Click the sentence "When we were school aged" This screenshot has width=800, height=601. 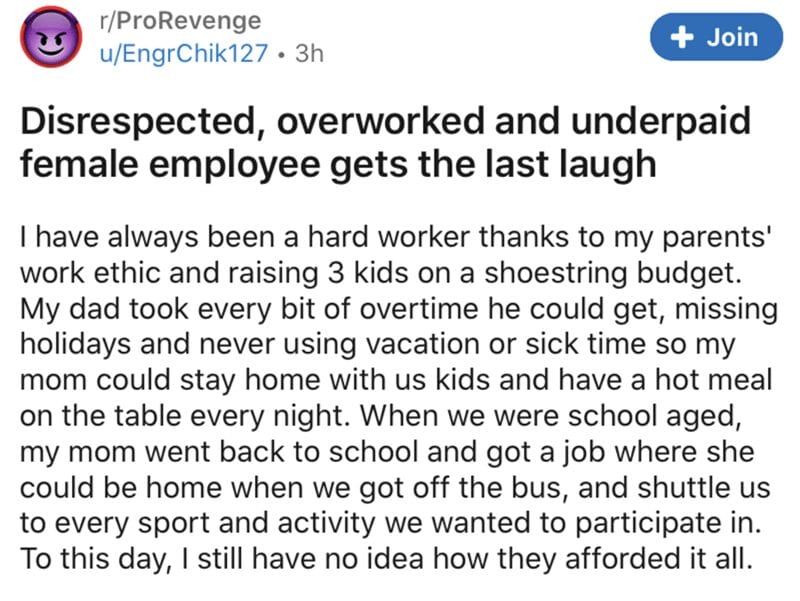551,416
